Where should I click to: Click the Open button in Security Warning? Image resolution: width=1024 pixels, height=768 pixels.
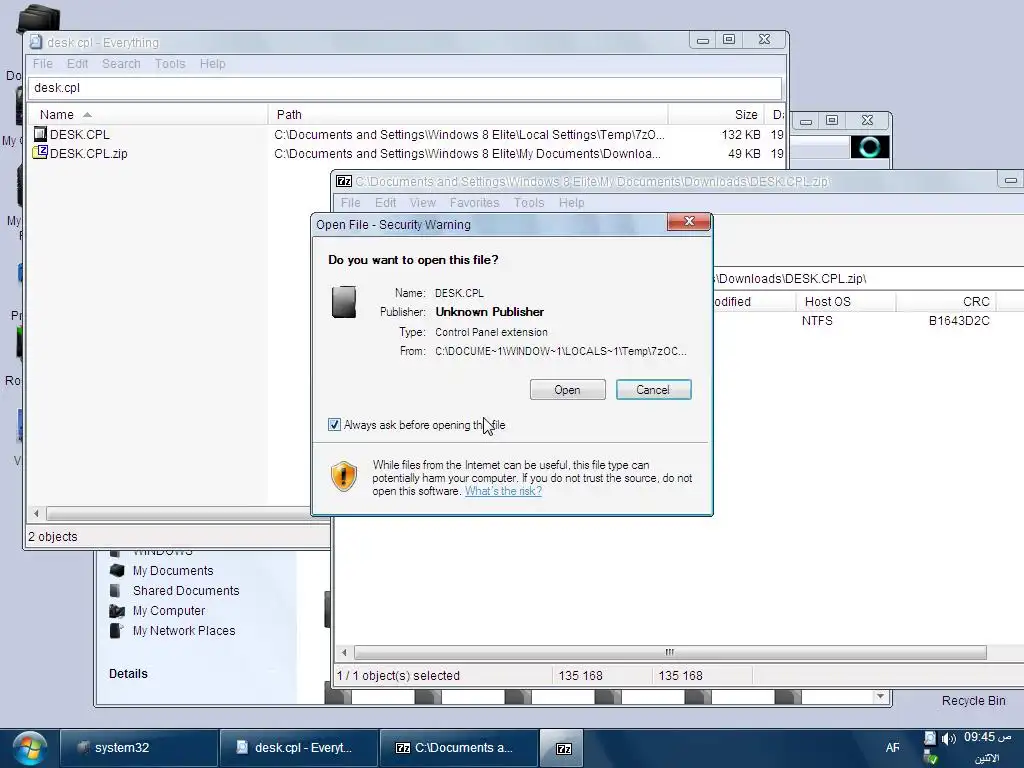click(x=568, y=390)
